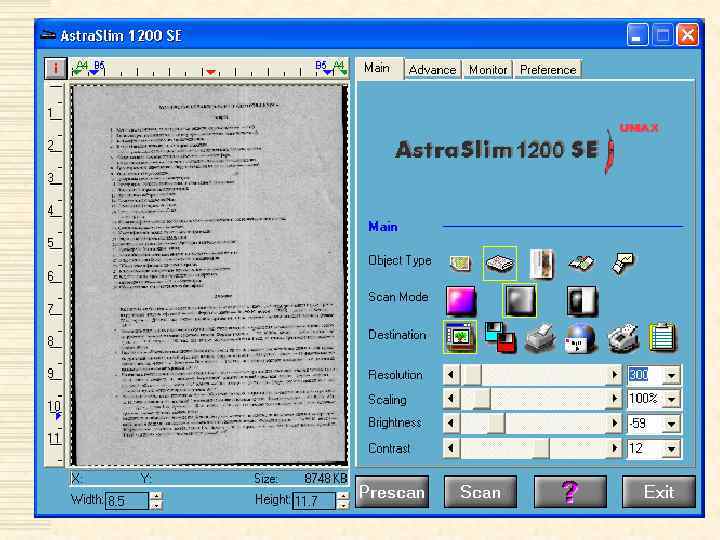Decrease Scaling with left arrow
This screenshot has width=720, height=540.
[451, 399]
